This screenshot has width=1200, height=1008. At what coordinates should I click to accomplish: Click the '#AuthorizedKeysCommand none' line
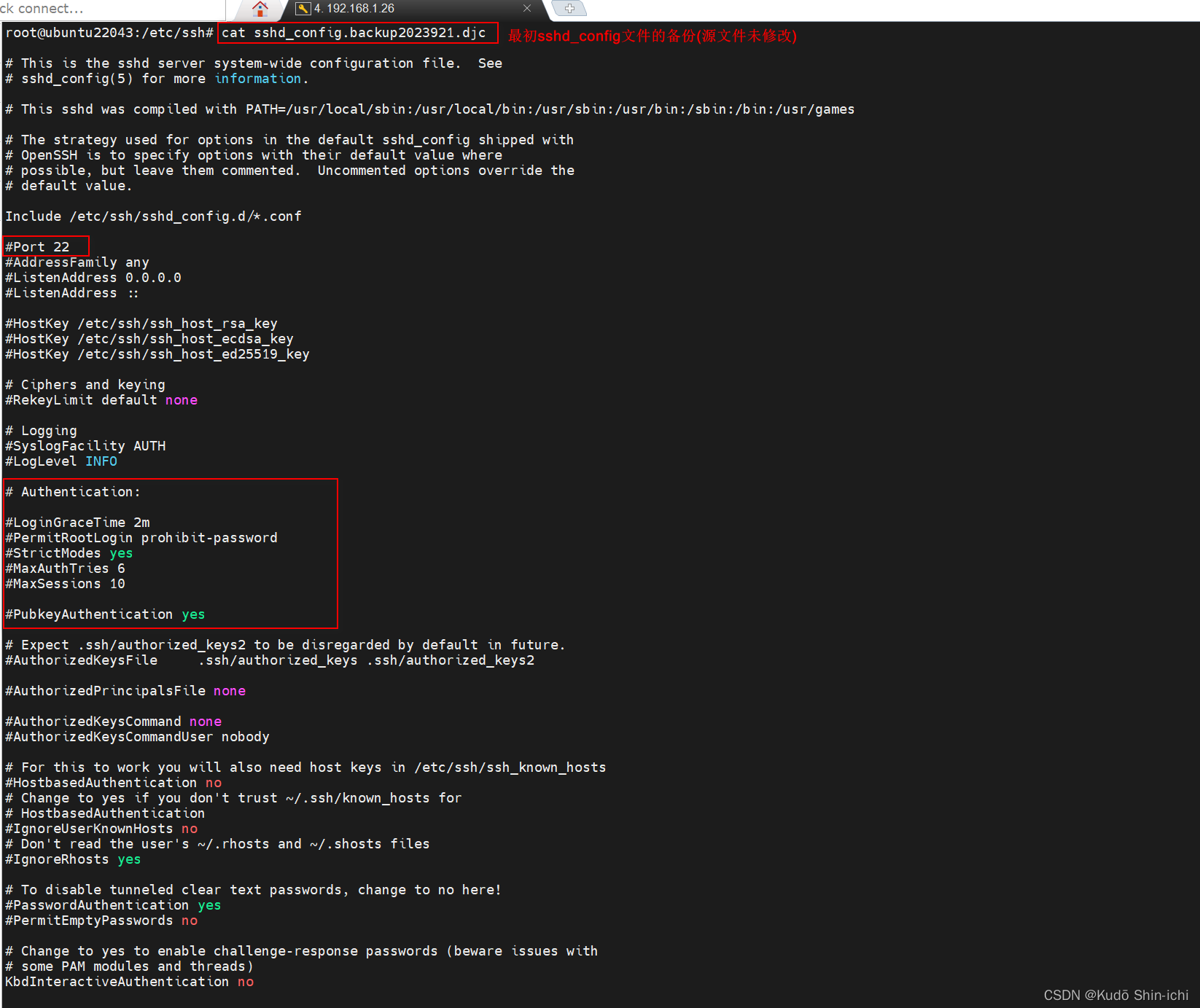click(113, 722)
